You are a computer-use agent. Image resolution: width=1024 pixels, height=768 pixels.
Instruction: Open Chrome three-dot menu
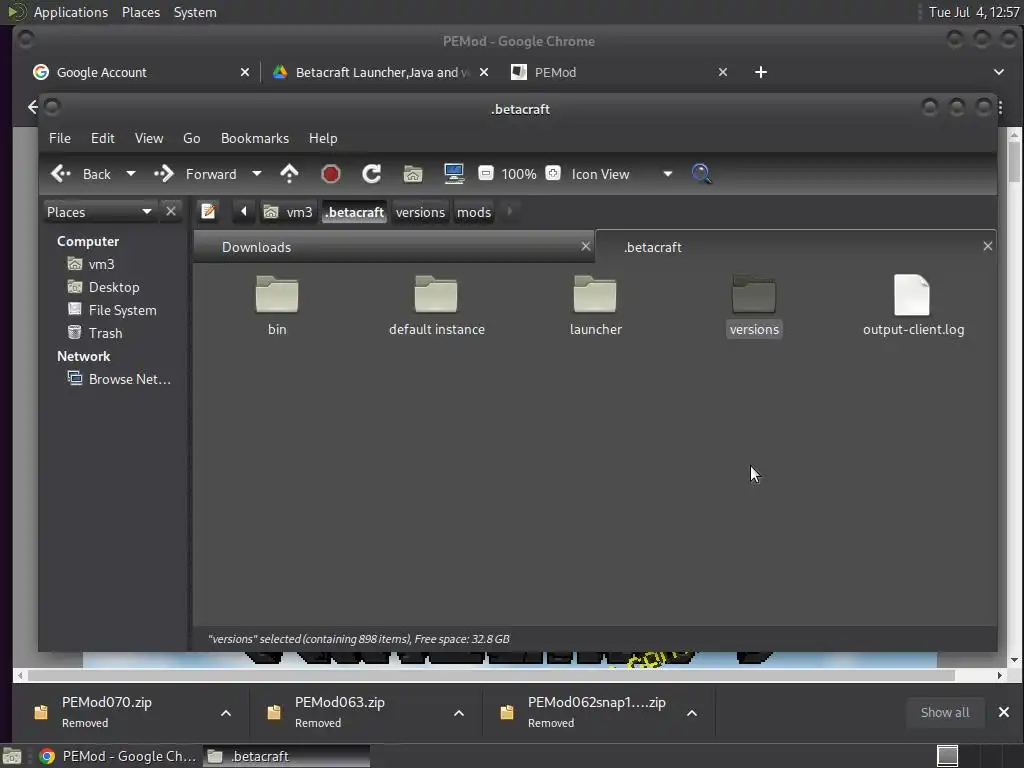pos(1002,107)
